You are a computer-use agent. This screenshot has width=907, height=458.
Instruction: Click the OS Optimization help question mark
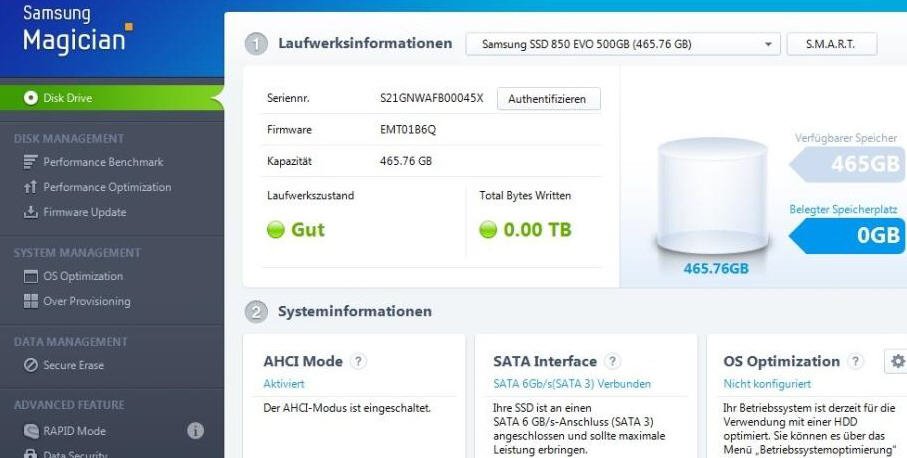(856, 362)
